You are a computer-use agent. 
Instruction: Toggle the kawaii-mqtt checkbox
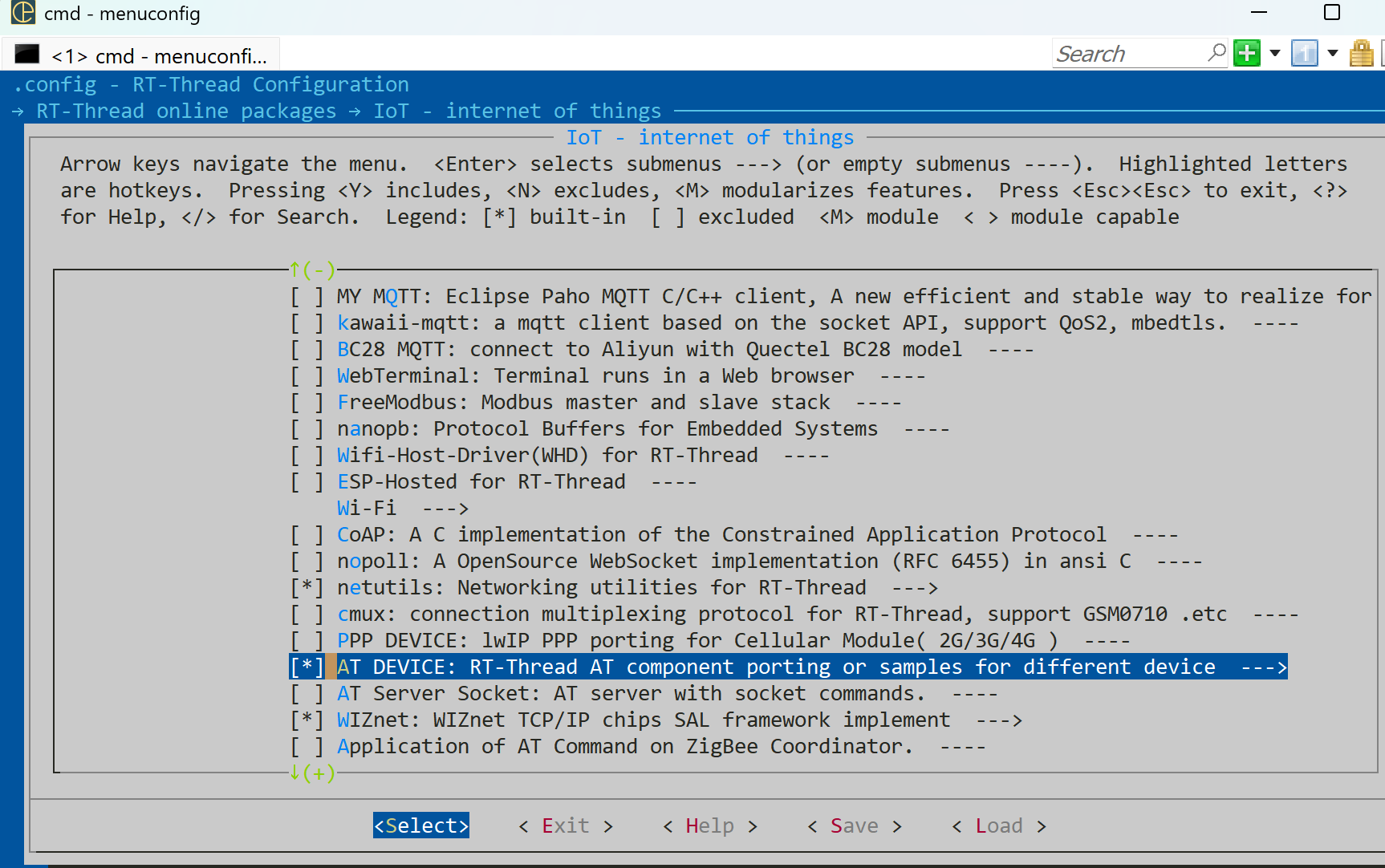(307, 323)
